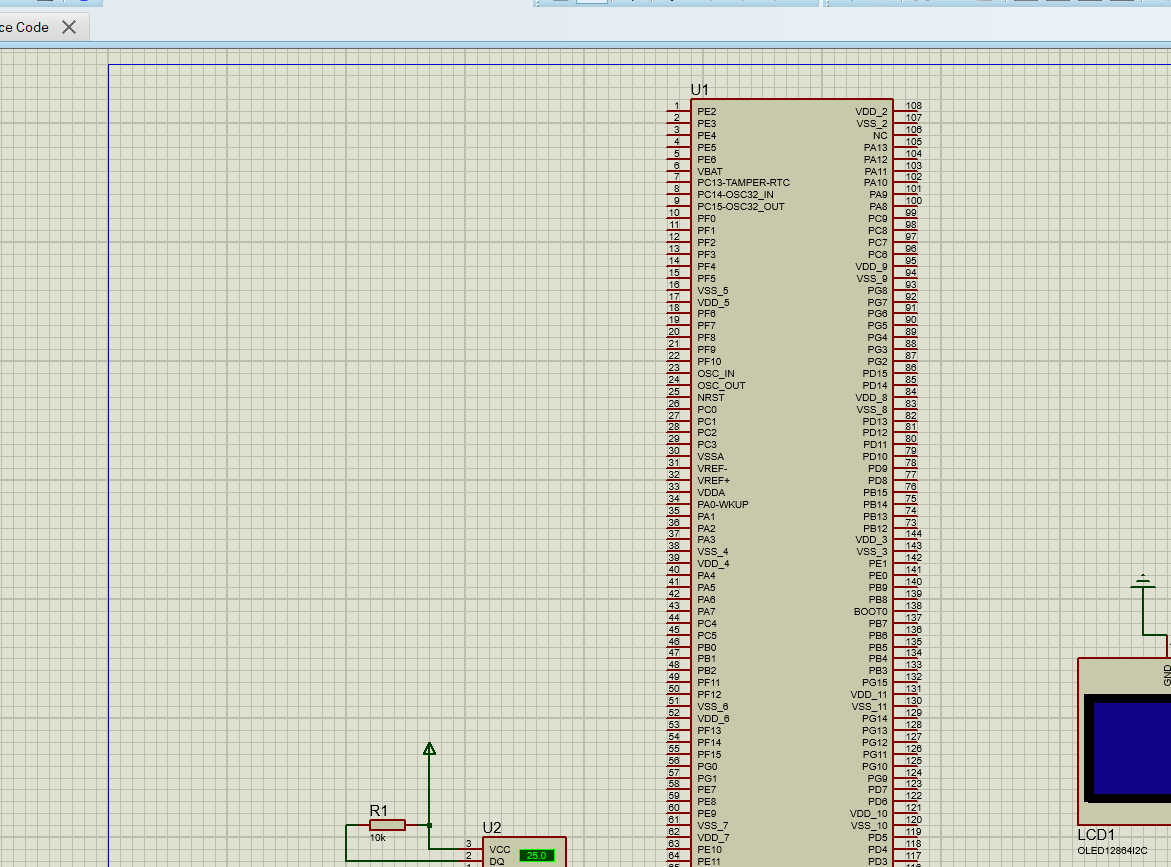Click the VREF- pin label
The height and width of the screenshot is (867, 1171).
712,469
